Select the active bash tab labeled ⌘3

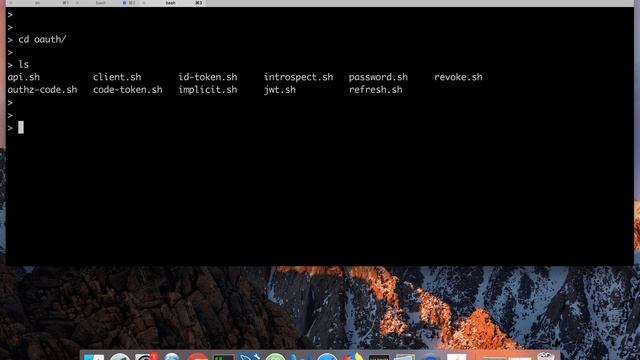click(x=173, y=3)
